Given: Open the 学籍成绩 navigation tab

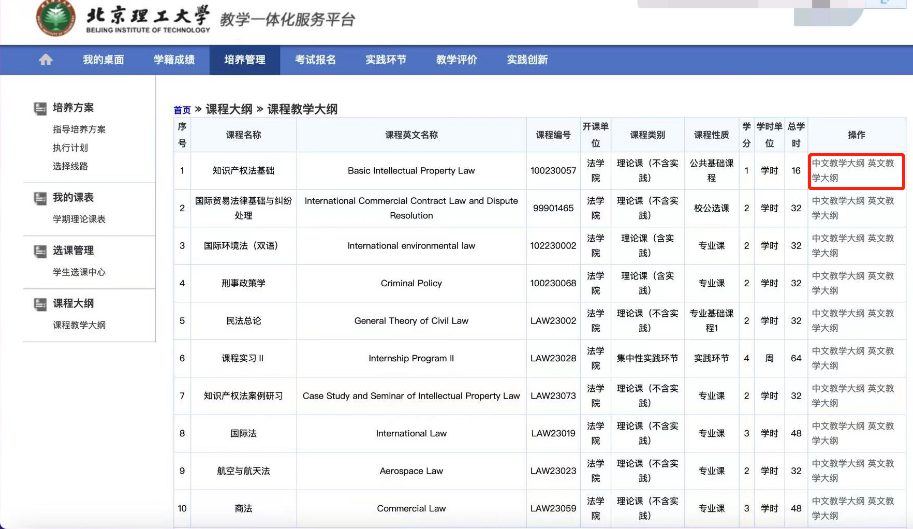Looking at the screenshot, I should pos(174,59).
